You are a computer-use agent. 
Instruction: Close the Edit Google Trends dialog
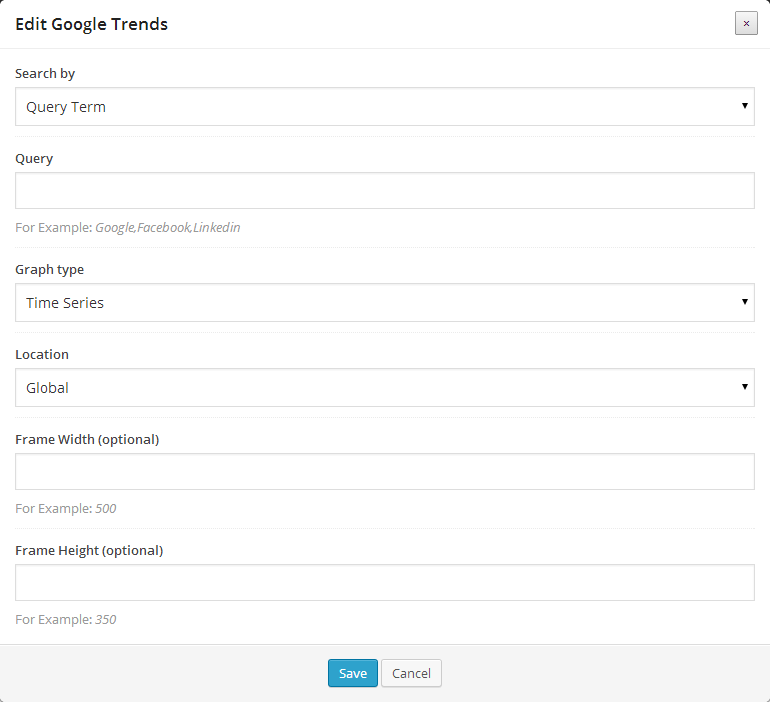coord(746,24)
